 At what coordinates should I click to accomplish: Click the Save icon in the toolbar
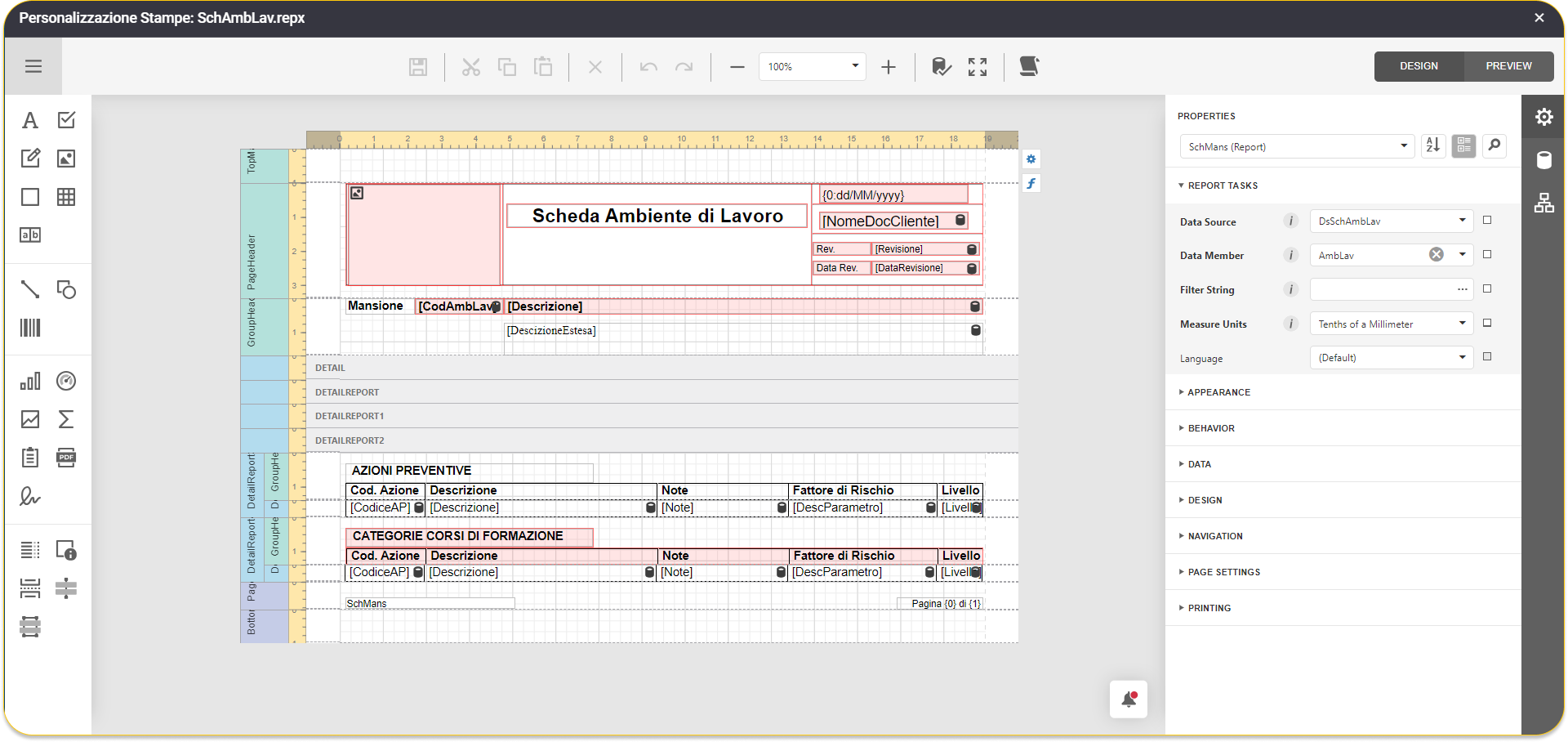coord(418,67)
